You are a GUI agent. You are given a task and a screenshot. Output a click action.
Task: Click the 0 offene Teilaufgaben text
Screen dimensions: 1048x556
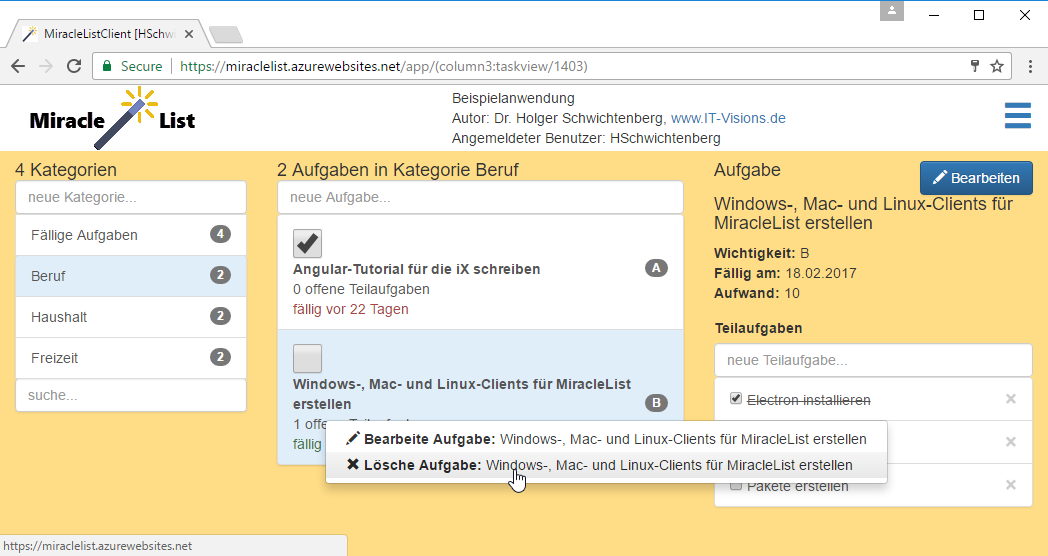pyautogui.click(x=361, y=289)
